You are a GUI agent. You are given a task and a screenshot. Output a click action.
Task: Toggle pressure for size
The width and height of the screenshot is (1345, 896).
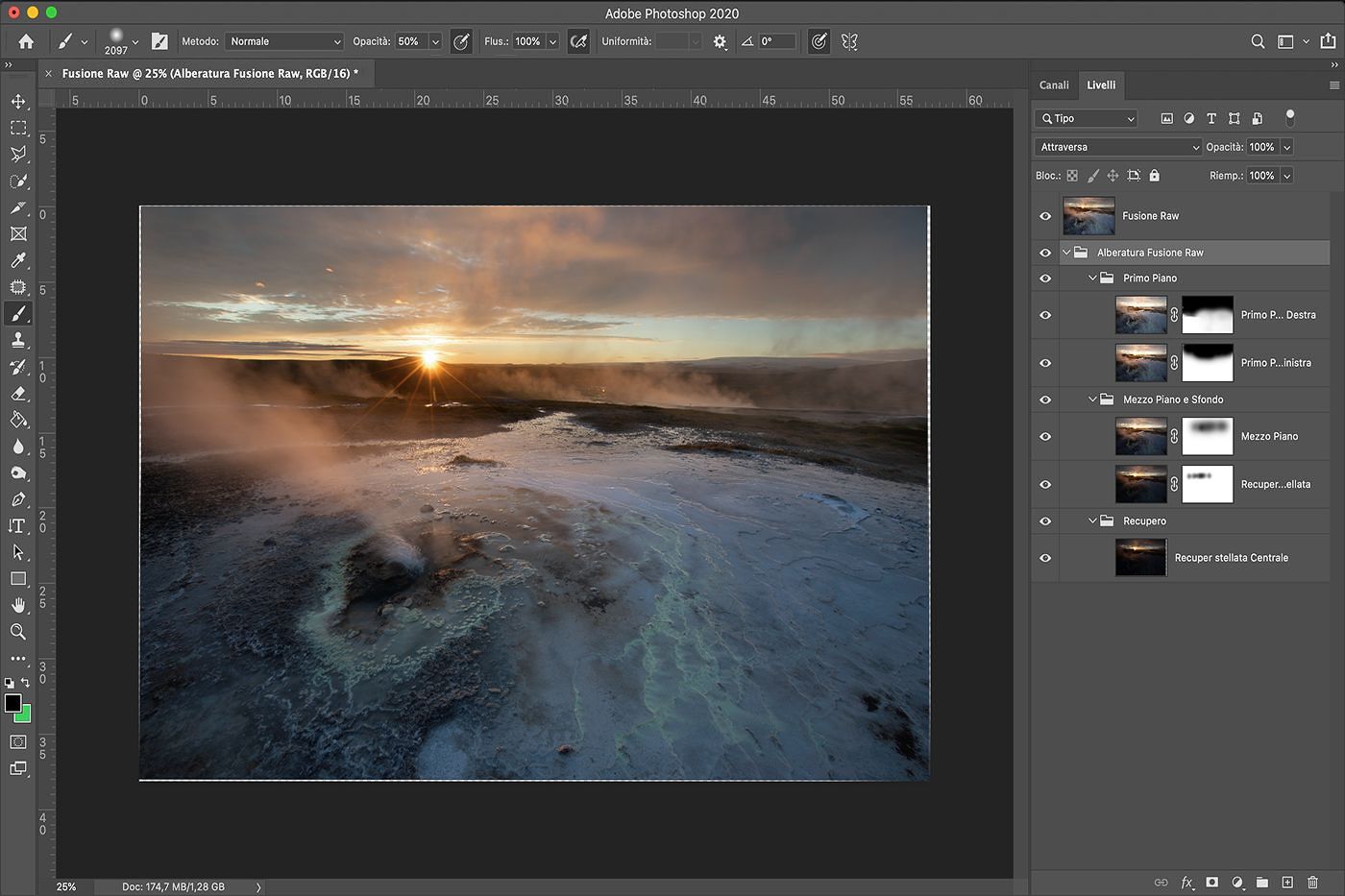coord(819,41)
